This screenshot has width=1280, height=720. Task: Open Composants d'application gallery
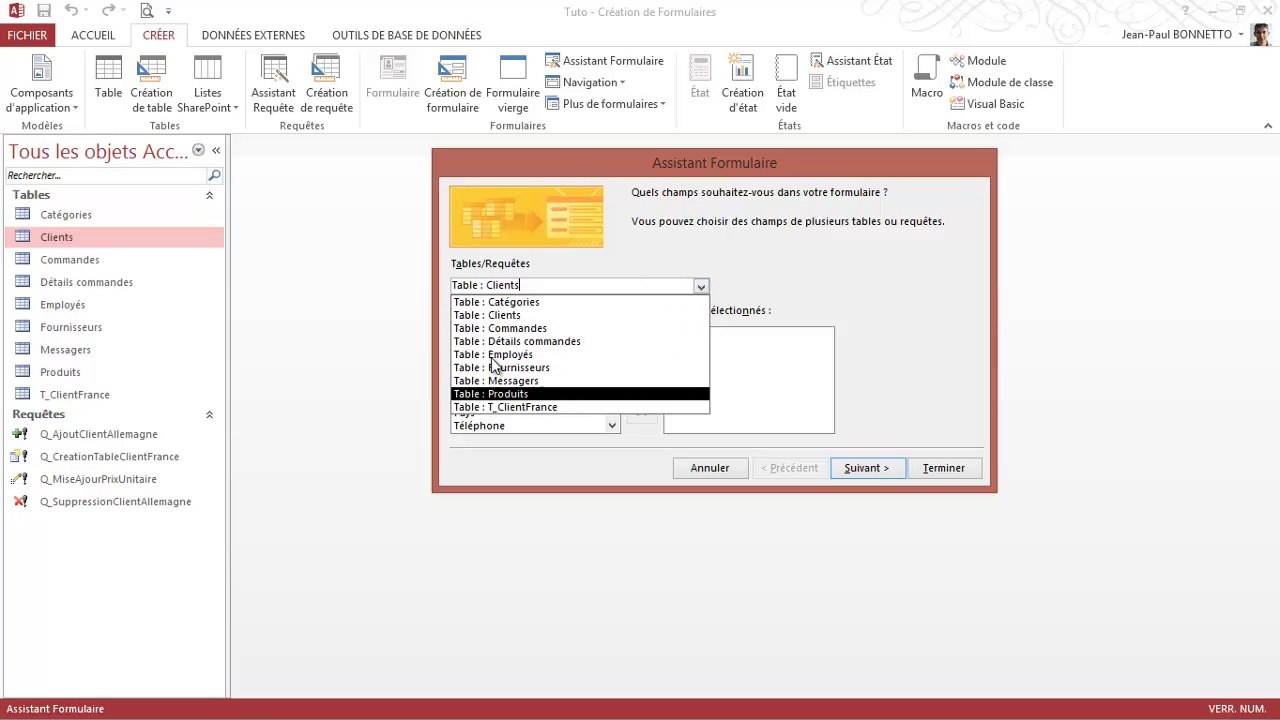coord(42,84)
